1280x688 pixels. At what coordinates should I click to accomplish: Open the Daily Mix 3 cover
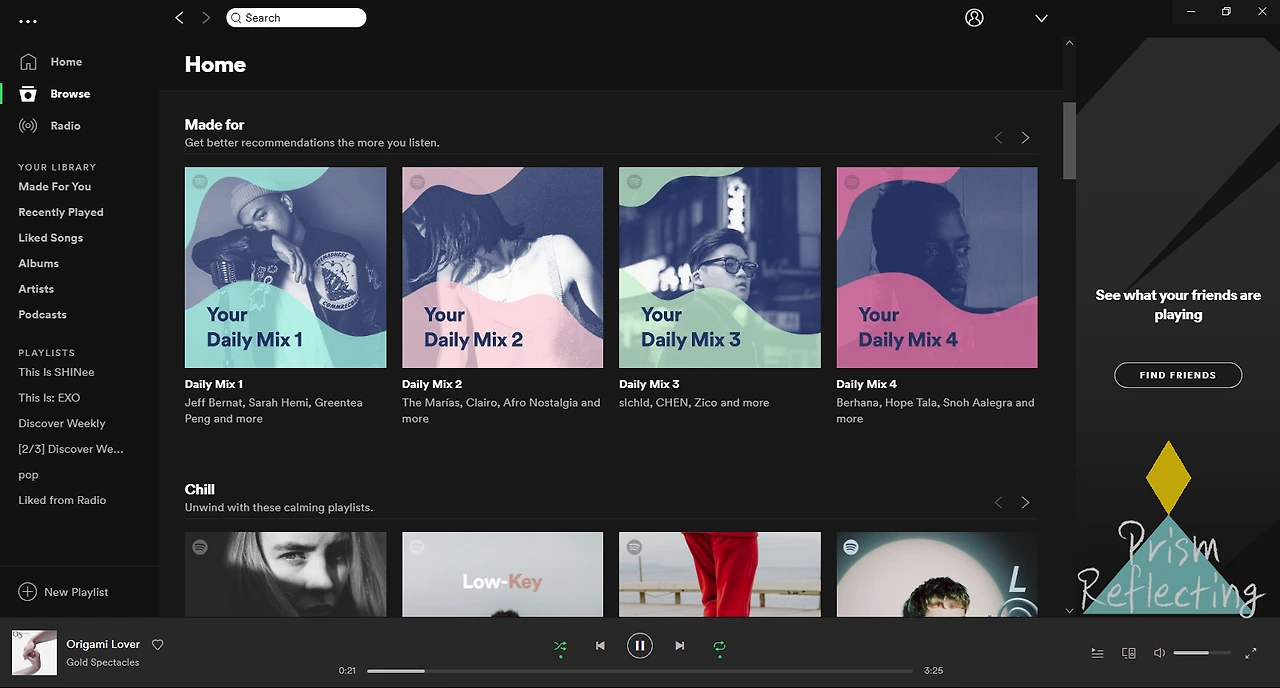720,268
